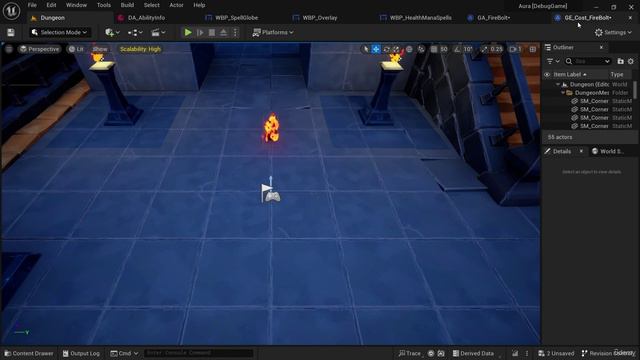Activate the Select objects tool in viewport

[x=366, y=49]
